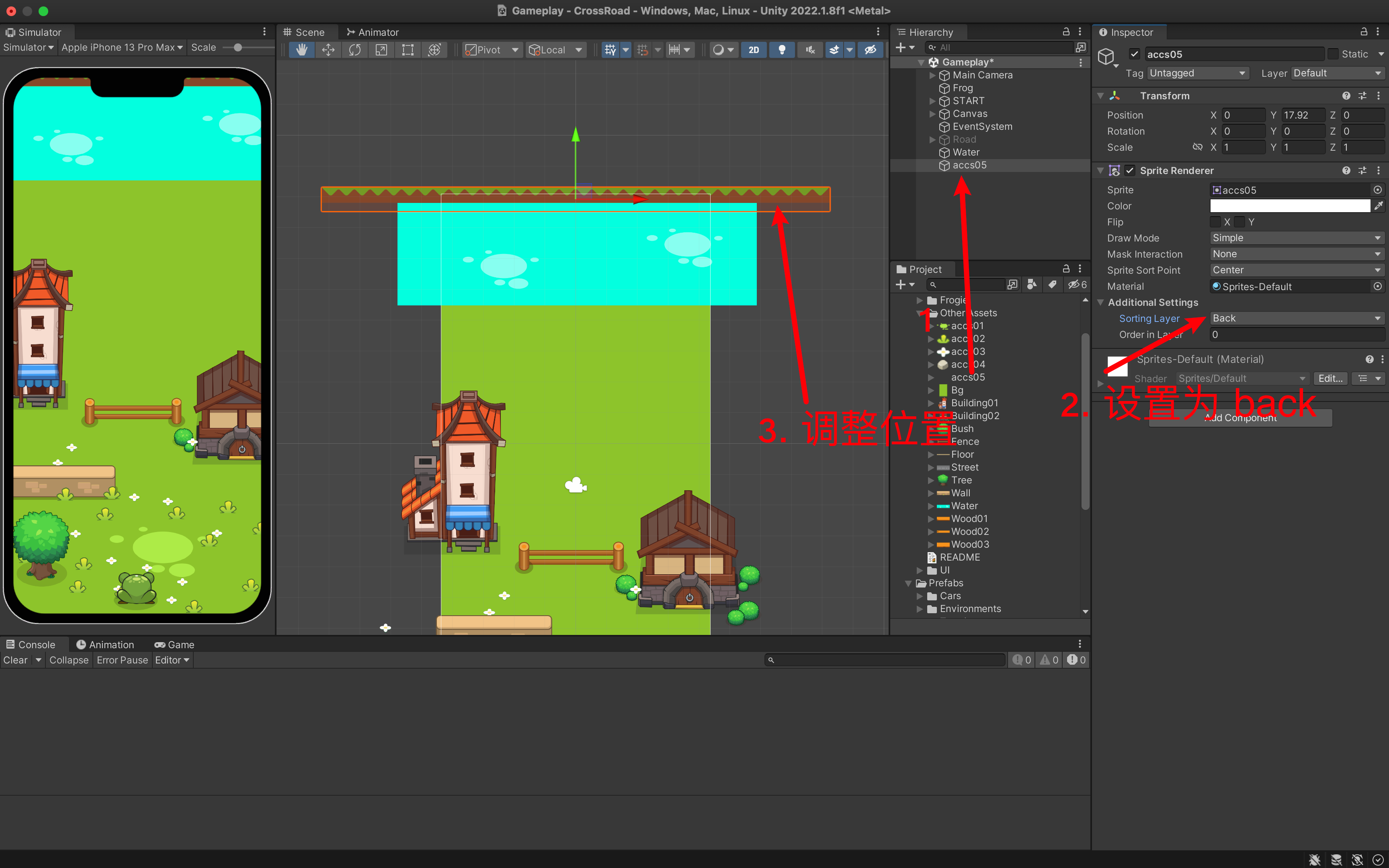Toggle scene lighting bulb

point(782,50)
